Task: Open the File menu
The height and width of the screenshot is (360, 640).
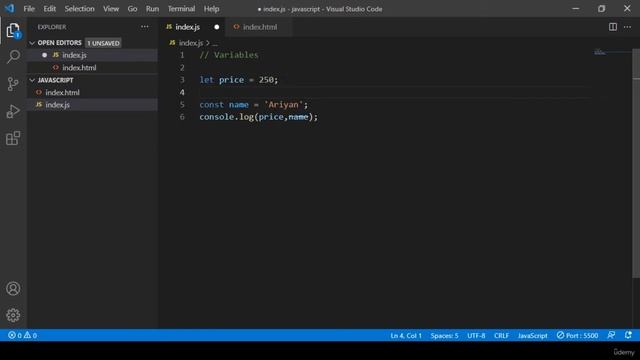Action: coord(29,9)
